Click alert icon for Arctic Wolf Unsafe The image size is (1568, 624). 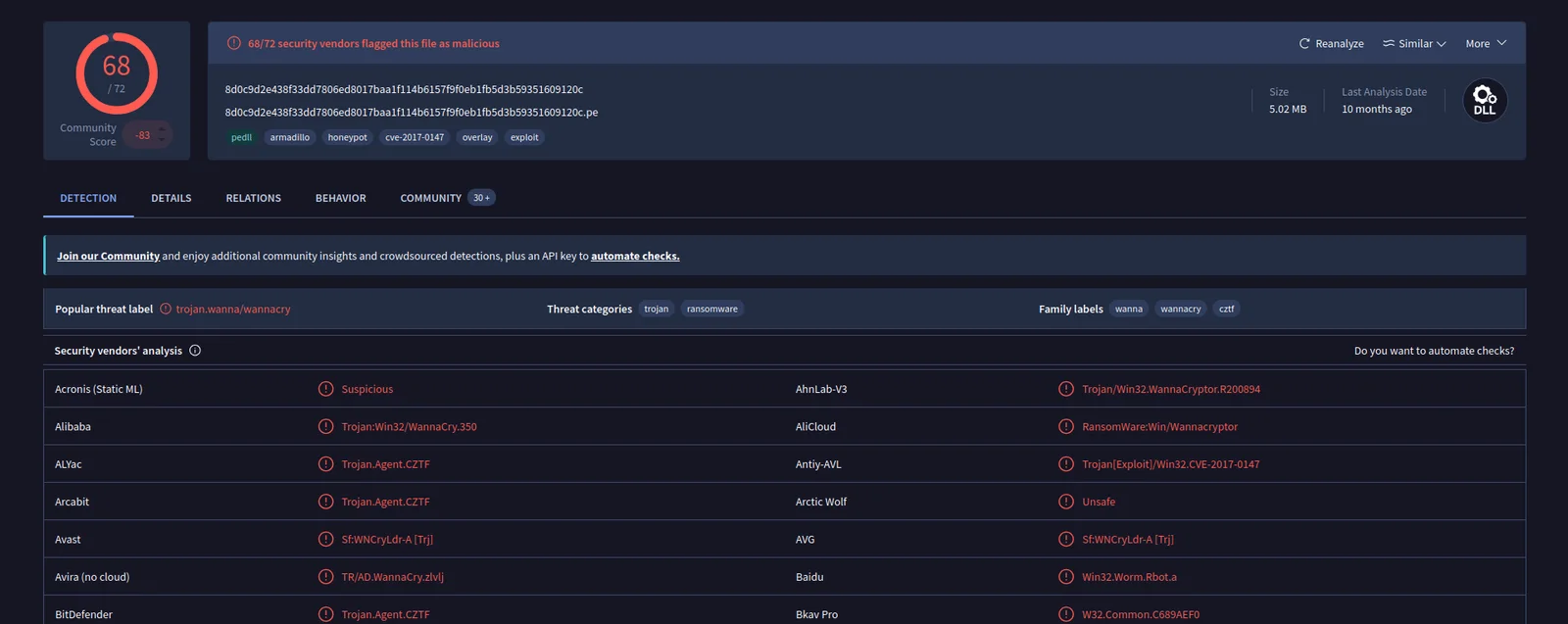coord(1066,502)
